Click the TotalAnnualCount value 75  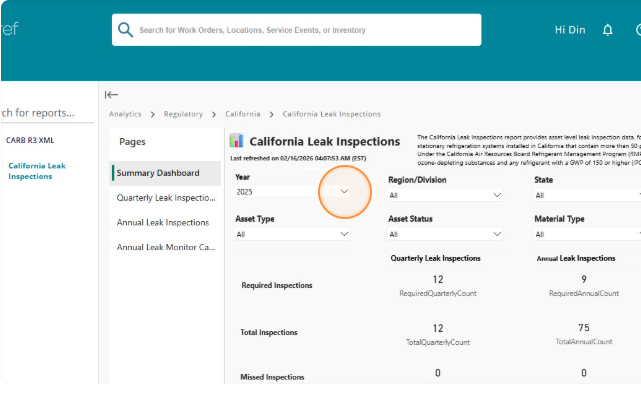click(x=584, y=328)
